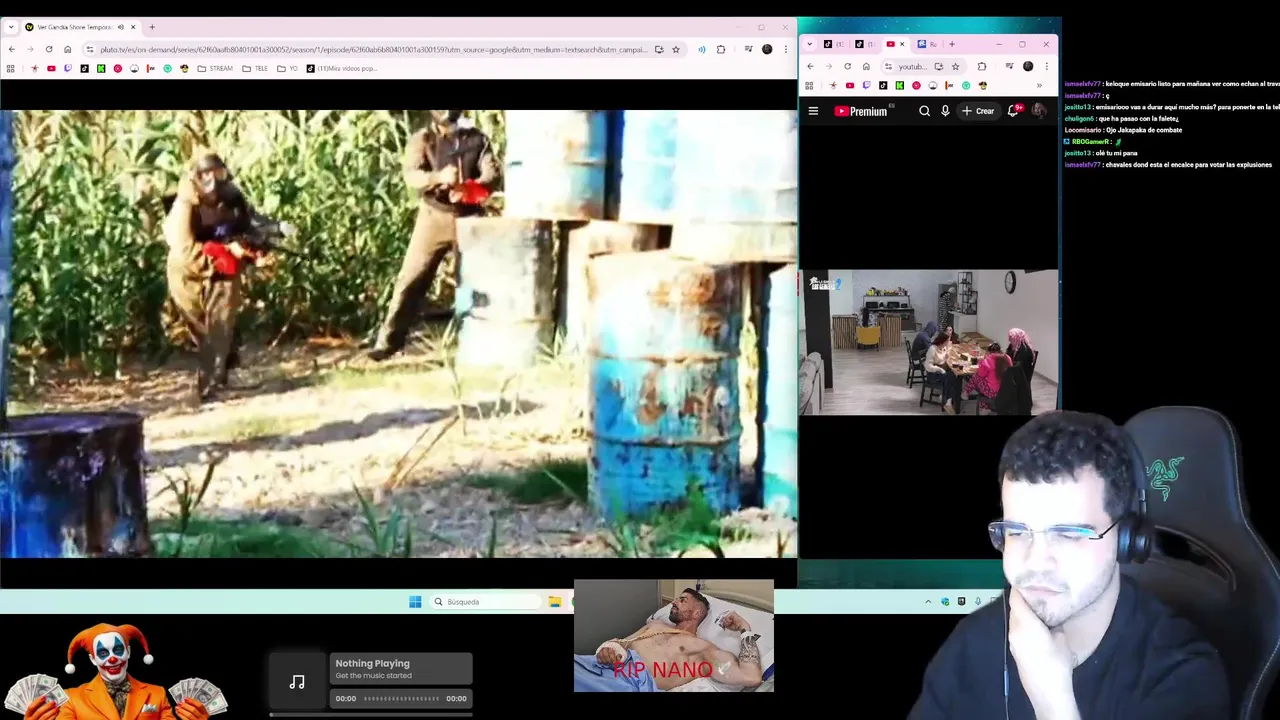Open Kick bookmark in YouTube window
This screenshot has height=720, width=1280.
coord(899,85)
